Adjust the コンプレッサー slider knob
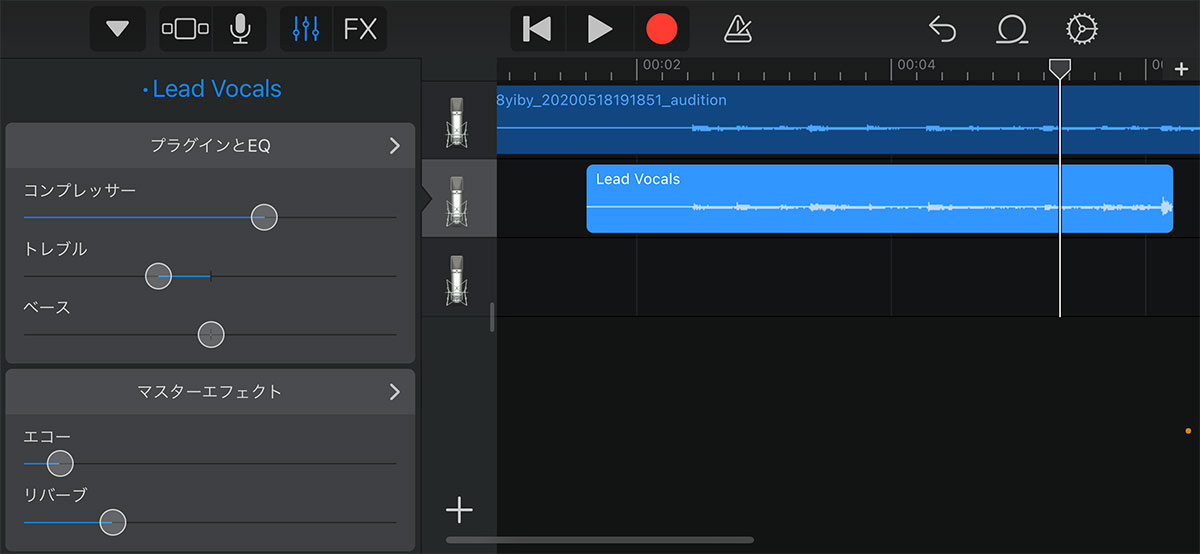The width and height of the screenshot is (1200, 554). (x=264, y=217)
